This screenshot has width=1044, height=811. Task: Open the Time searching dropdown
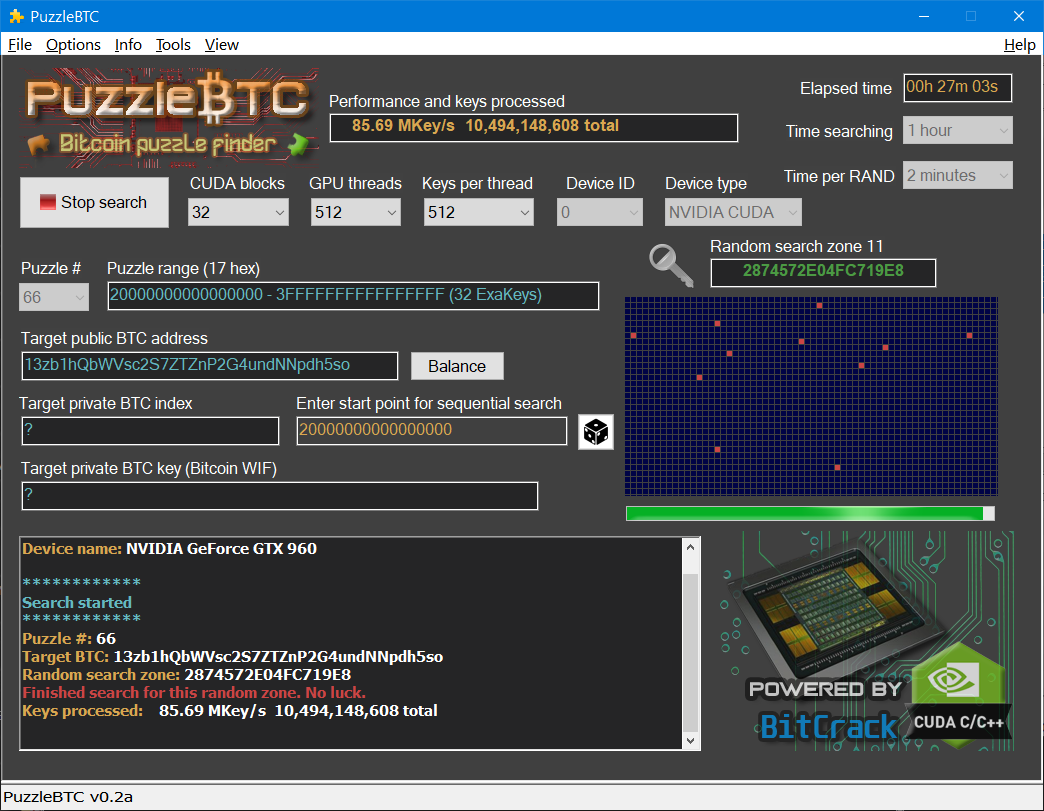(957, 131)
